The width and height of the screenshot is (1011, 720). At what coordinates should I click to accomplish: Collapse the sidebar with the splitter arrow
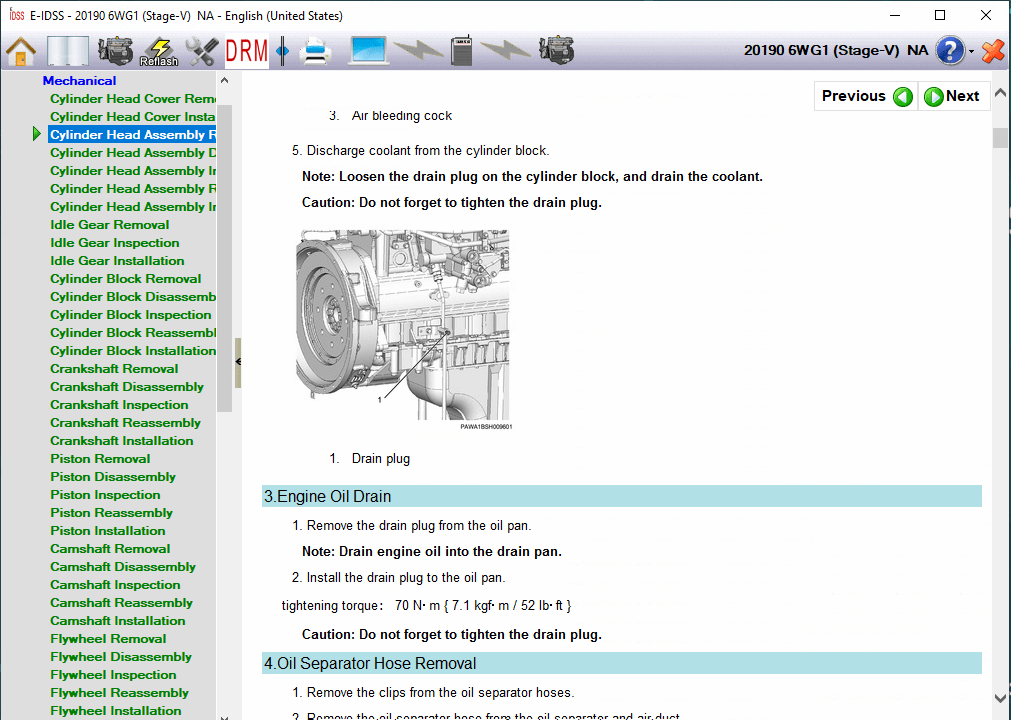click(x=238, y=361)
